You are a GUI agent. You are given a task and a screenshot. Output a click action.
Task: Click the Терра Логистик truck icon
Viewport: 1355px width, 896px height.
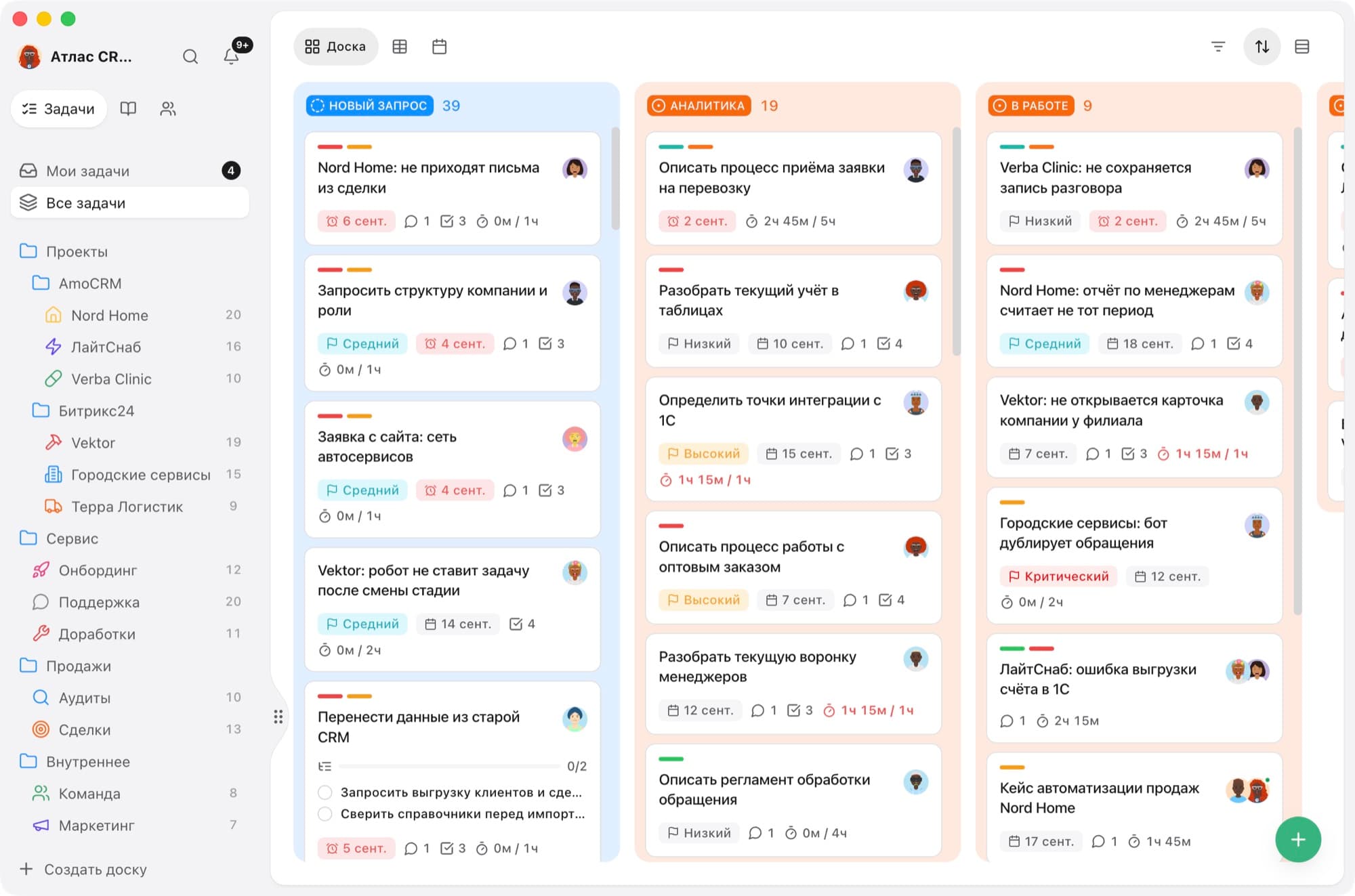pos(54,507)
